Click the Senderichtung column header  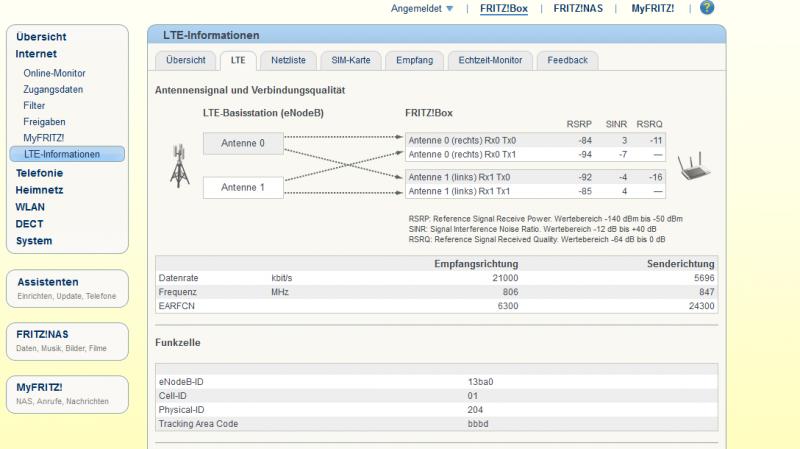pyautogui.click(x=681, y=264)
